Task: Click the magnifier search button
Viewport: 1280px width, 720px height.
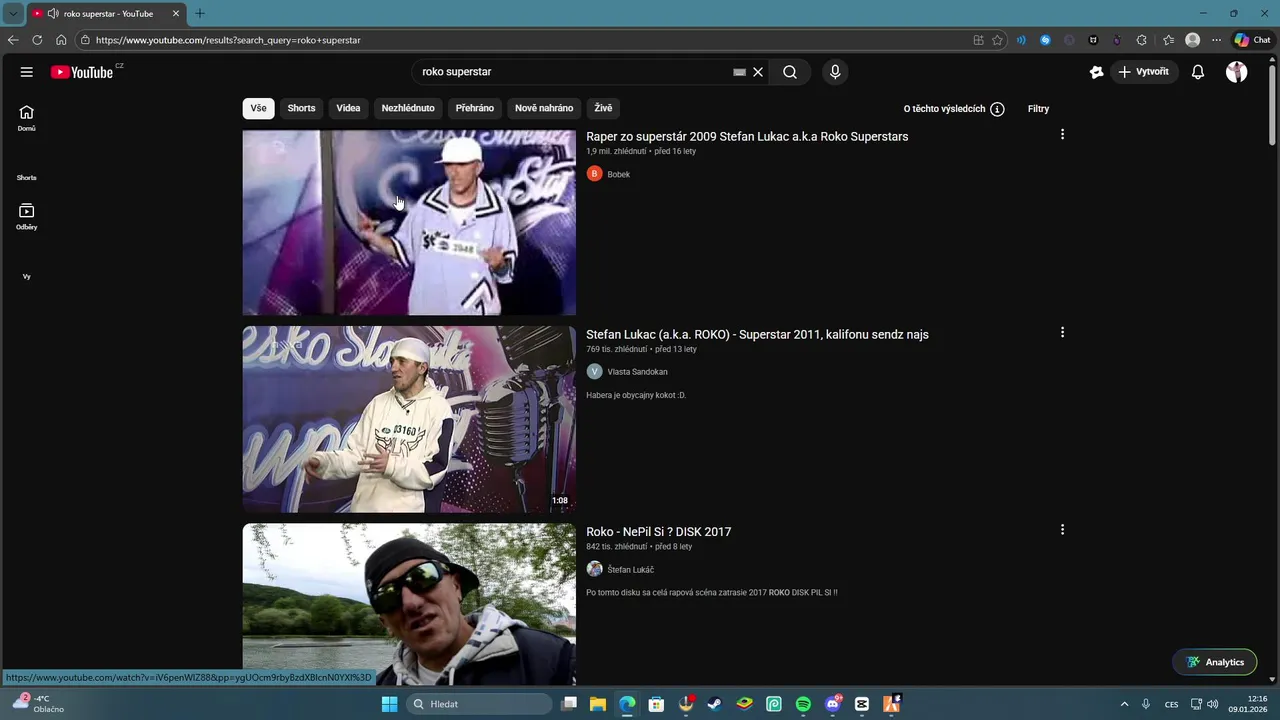Action: [x=790, y=72]
